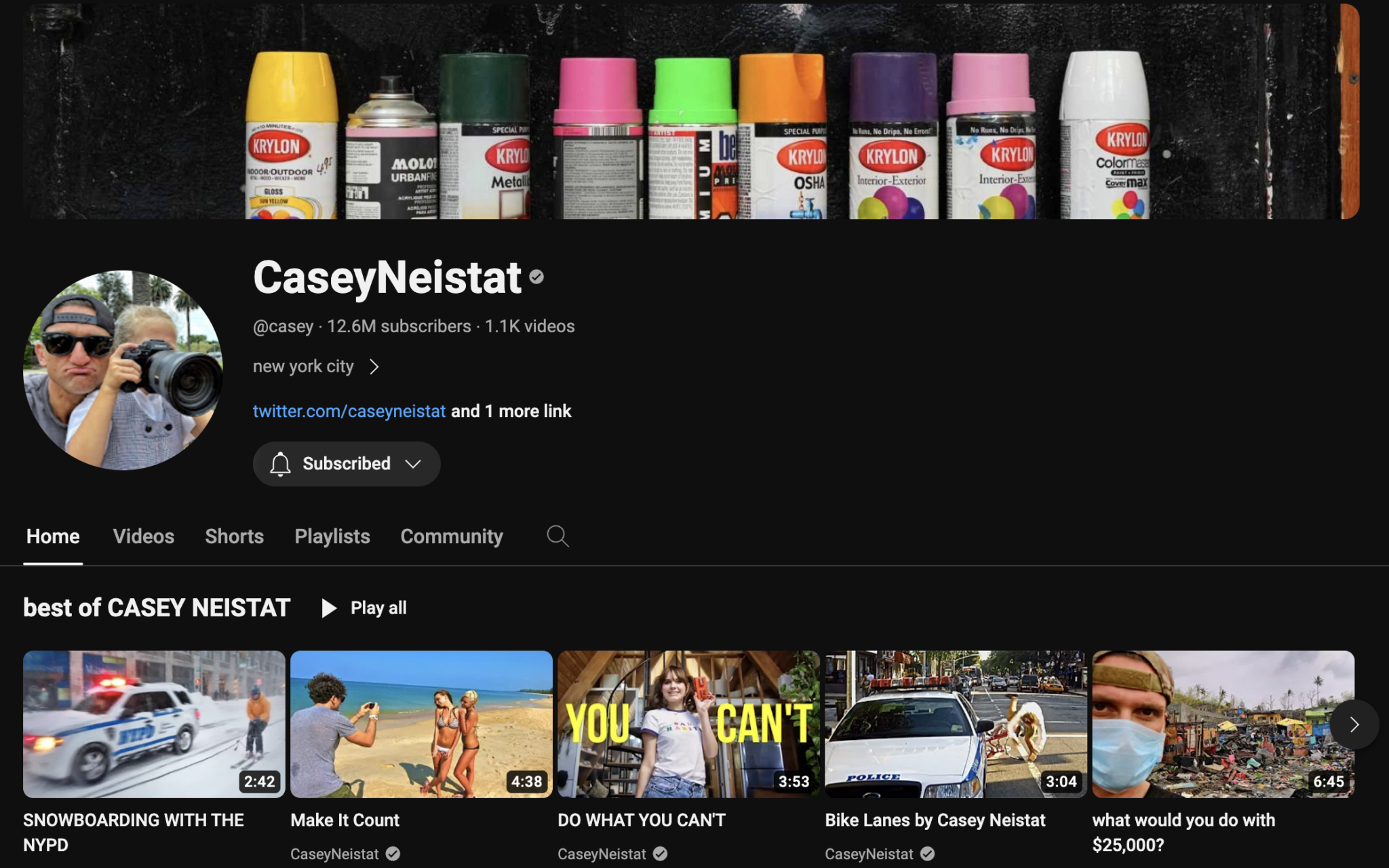Open the Playlists tab
Screen dimensions: 1389x868
tap(332, 536)
